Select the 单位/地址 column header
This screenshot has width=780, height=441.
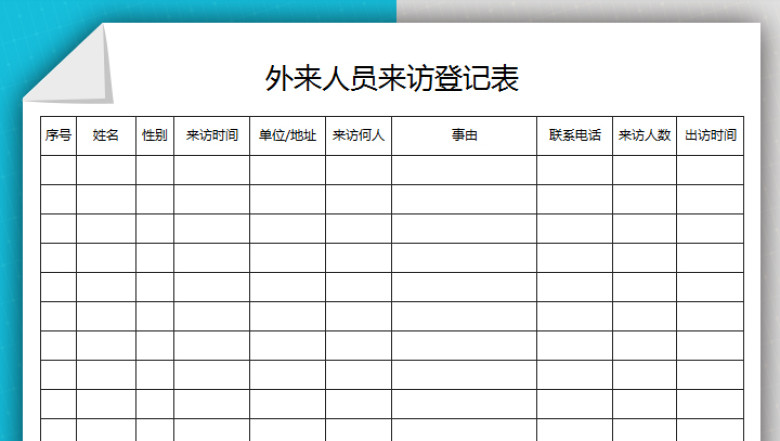coord(288,136)
